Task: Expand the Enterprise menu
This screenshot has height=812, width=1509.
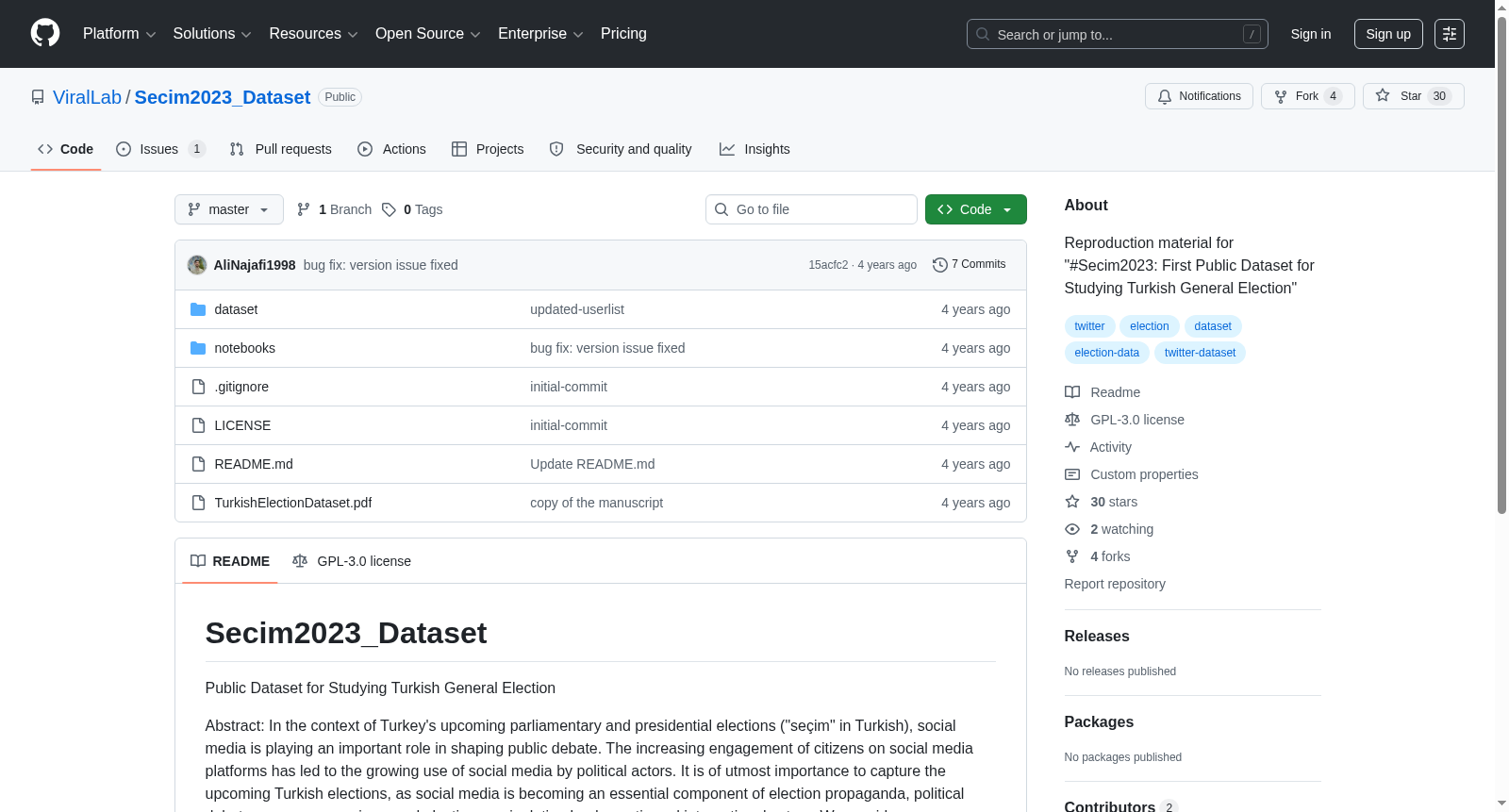Action: 540,34
